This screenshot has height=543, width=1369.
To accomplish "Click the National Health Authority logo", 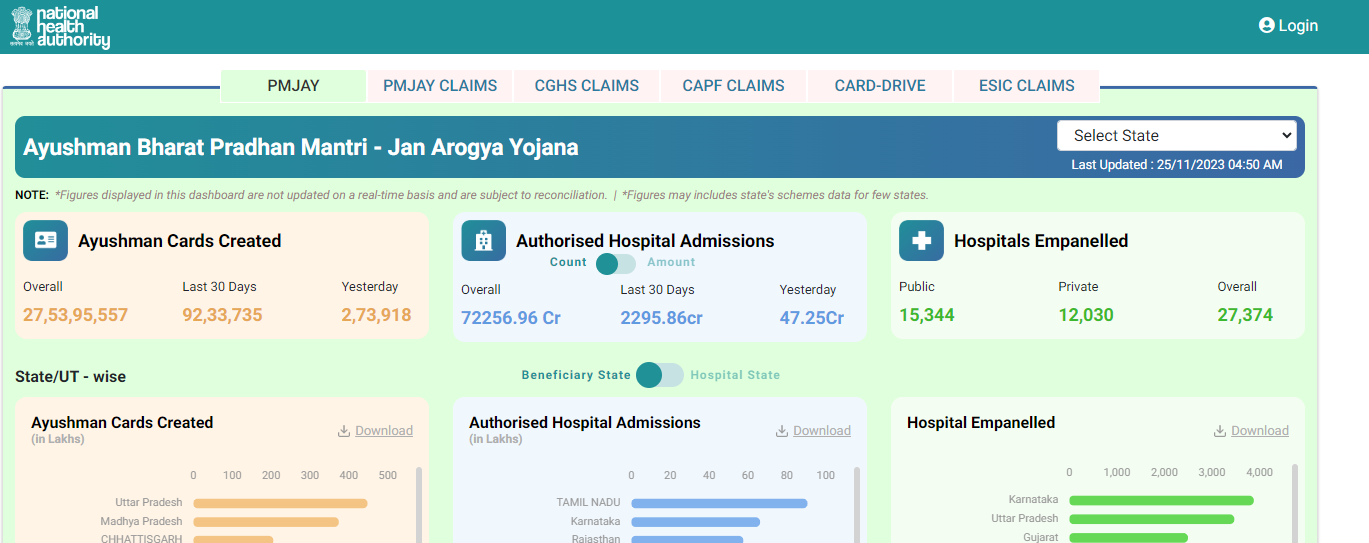I will click(60, 27).
